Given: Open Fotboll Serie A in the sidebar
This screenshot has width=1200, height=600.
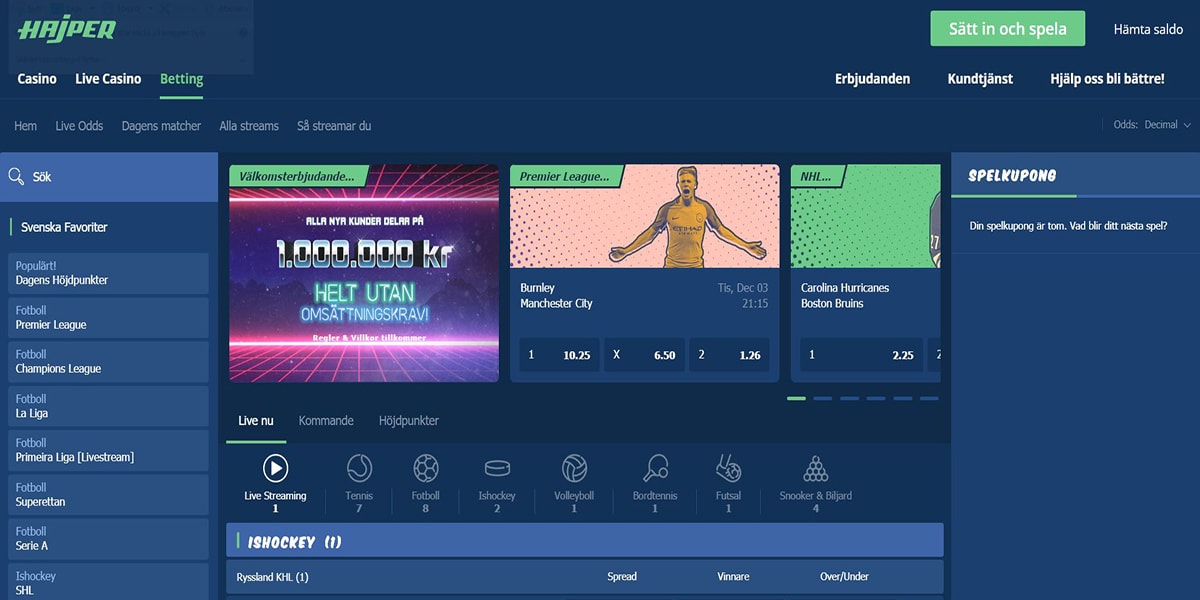Looking at the screenshot, I should click(109, 538).
